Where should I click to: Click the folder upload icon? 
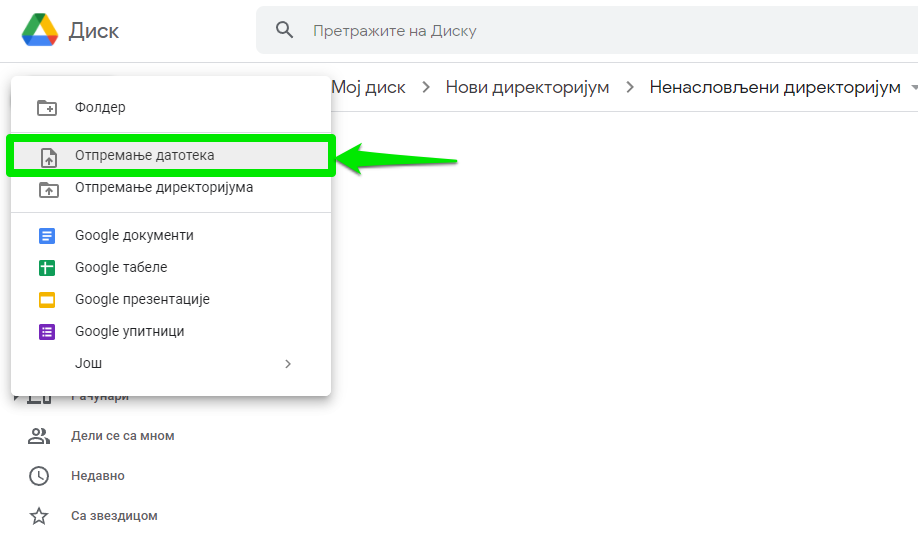49,190
